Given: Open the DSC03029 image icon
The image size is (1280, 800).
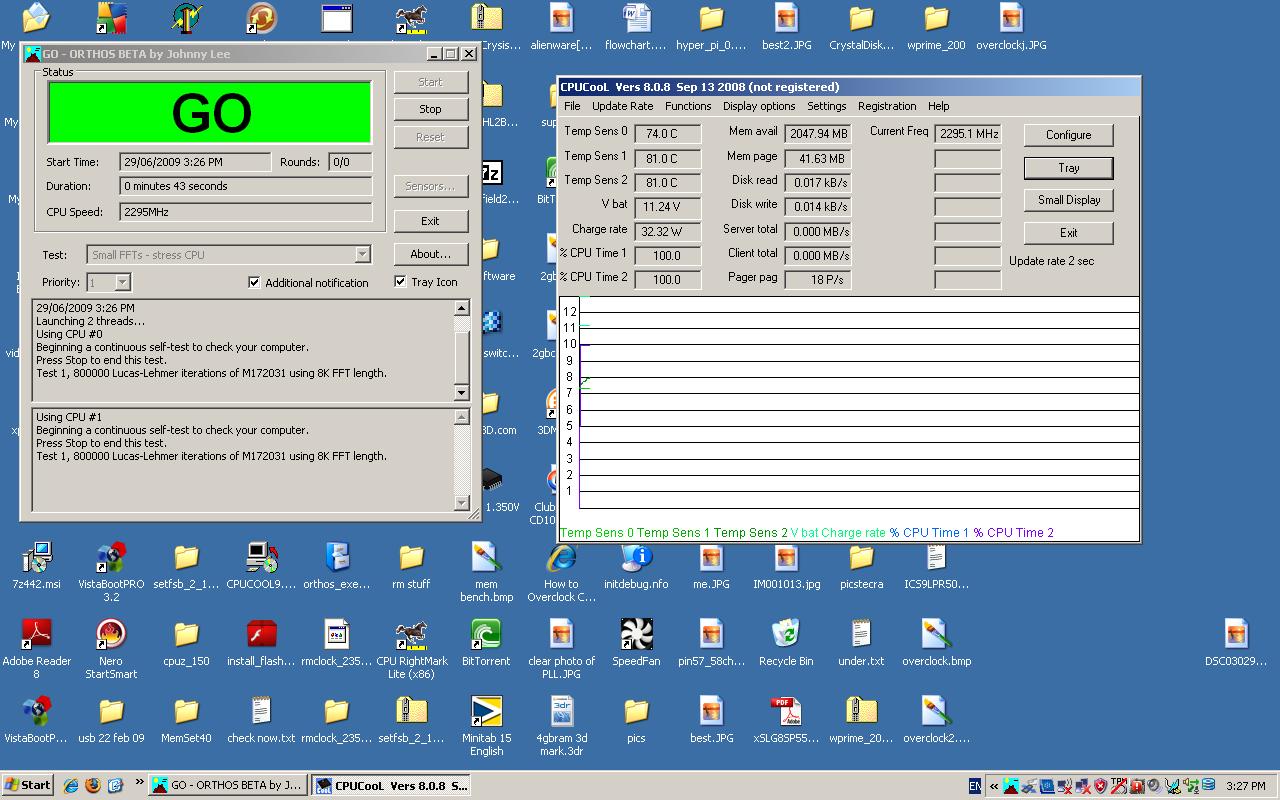Looking at the screenshot, I should pyautogui.click(x=1236, y=634).
